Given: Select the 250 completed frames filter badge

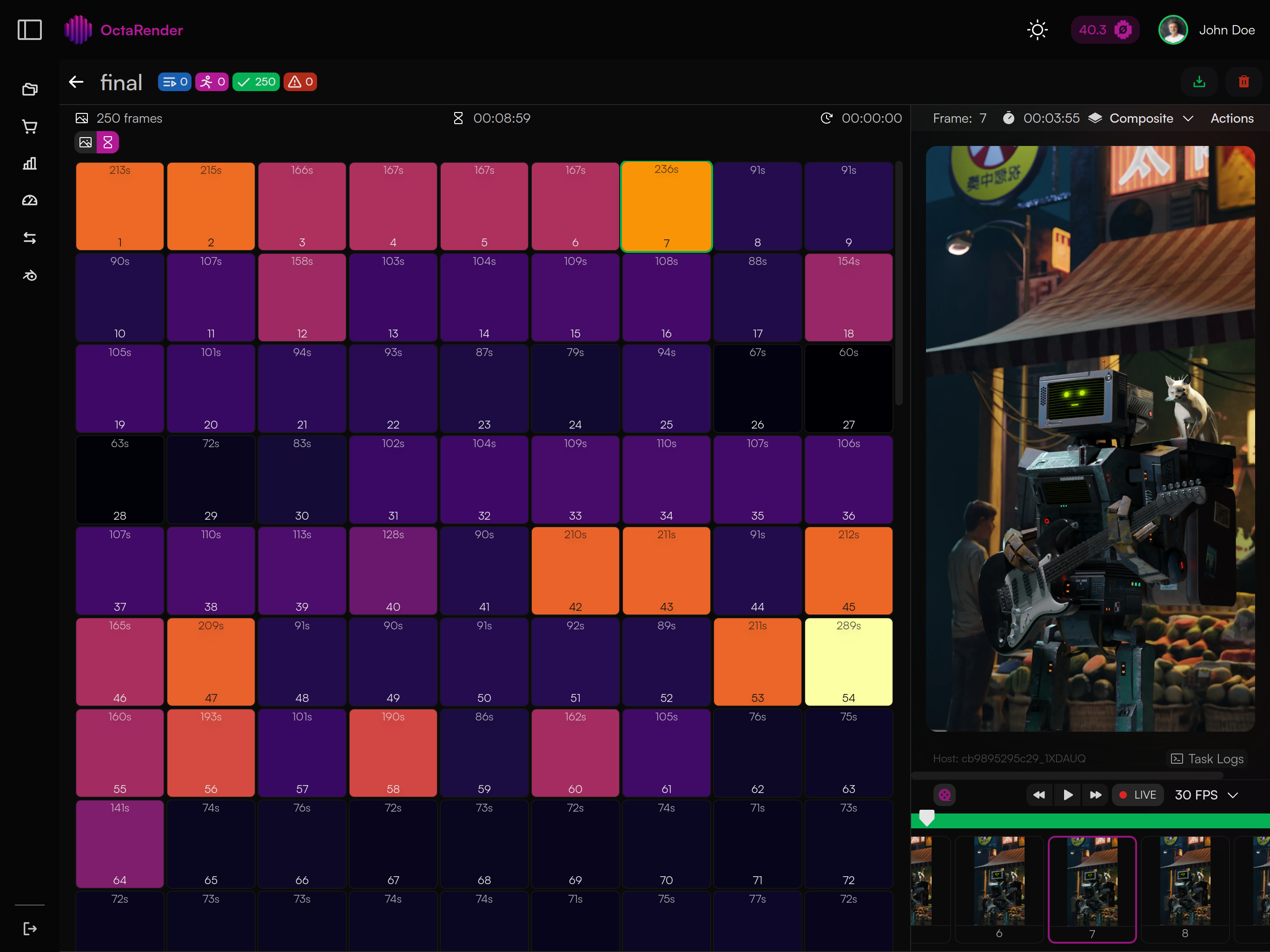Looking at the screenshot, I should click(x=256, y=81).
